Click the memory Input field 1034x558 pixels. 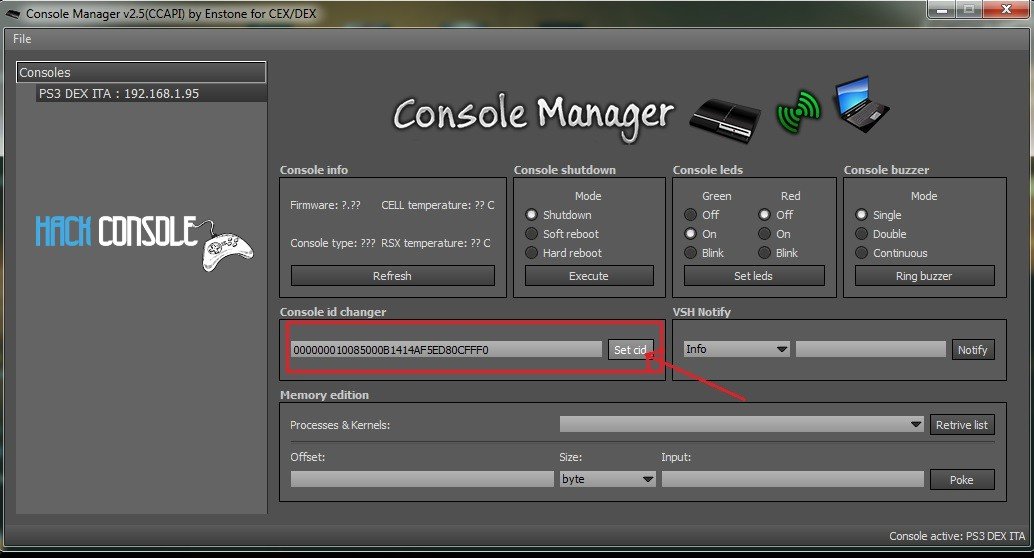click(x=793, y=479)
